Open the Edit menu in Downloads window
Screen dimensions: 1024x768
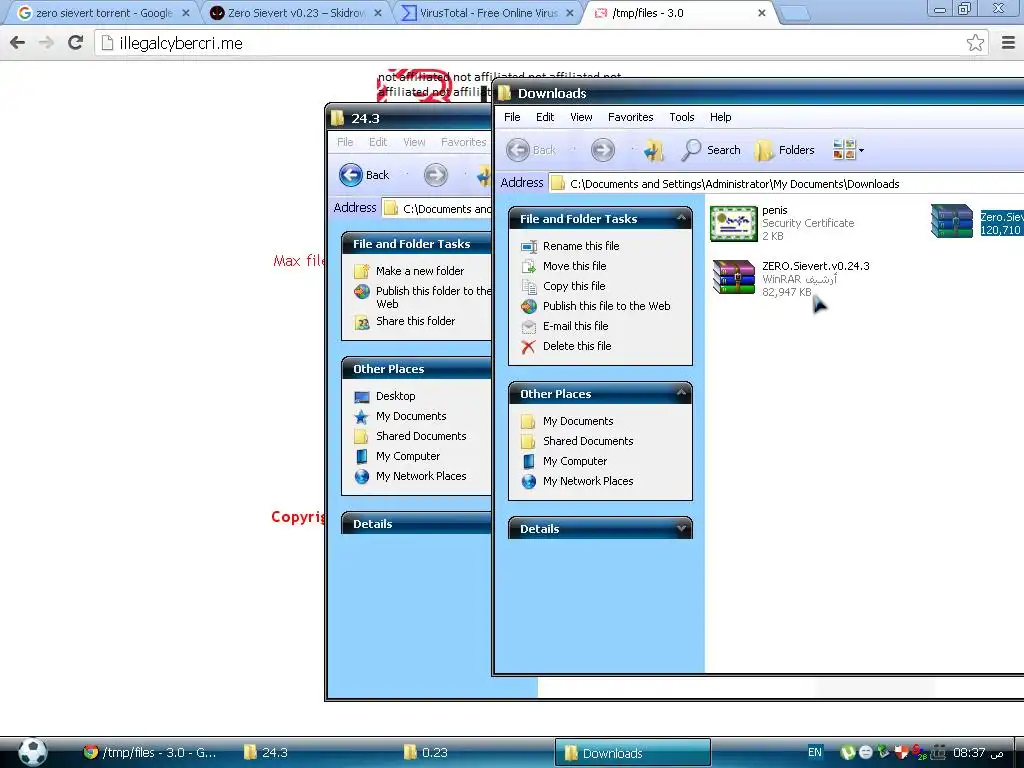point(545,117)
